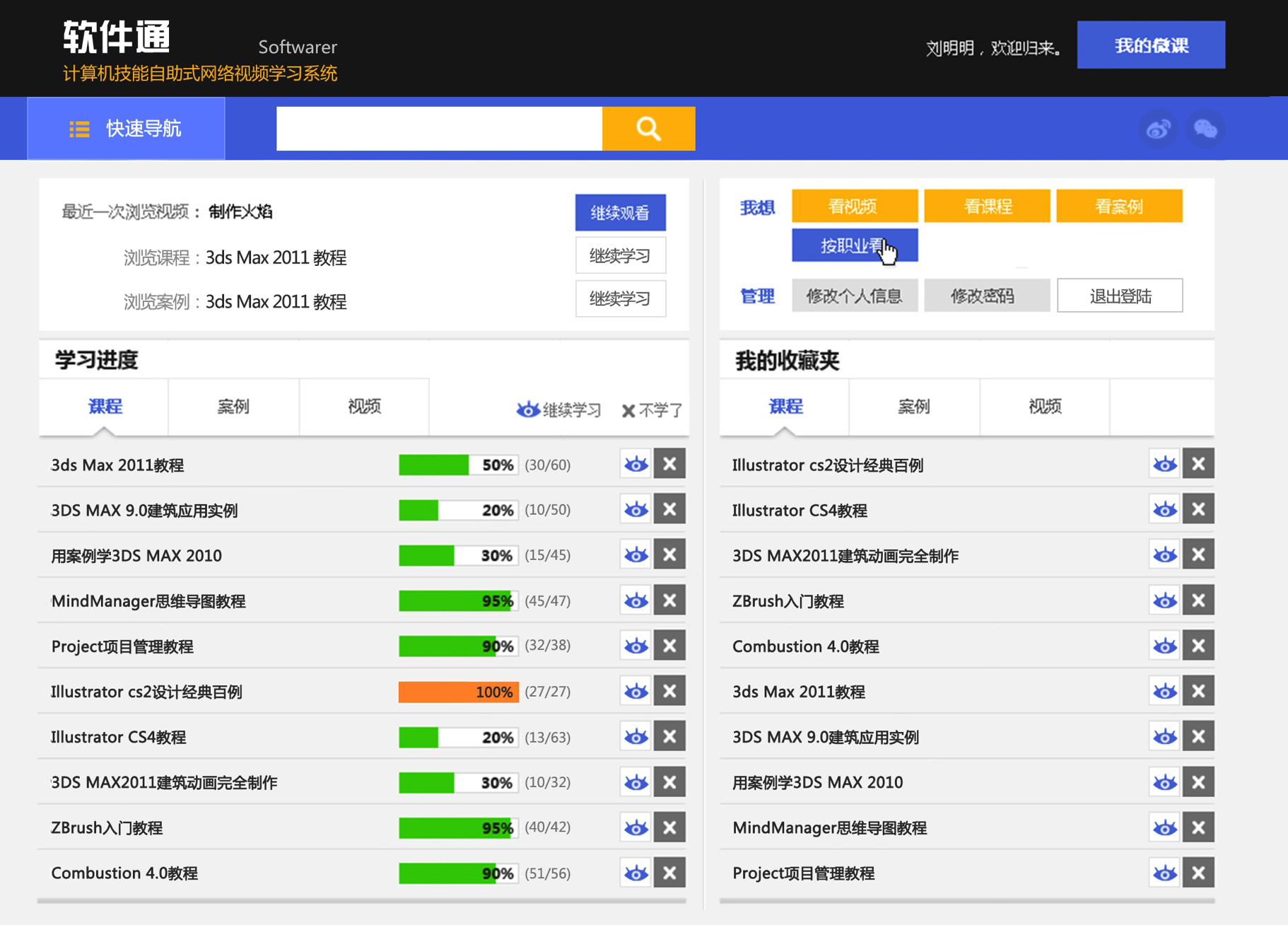The height and width of the screenshot is (925, 1288).
Task: Select 课程 tab under 我的收藏夹
Action: point(785,407)
